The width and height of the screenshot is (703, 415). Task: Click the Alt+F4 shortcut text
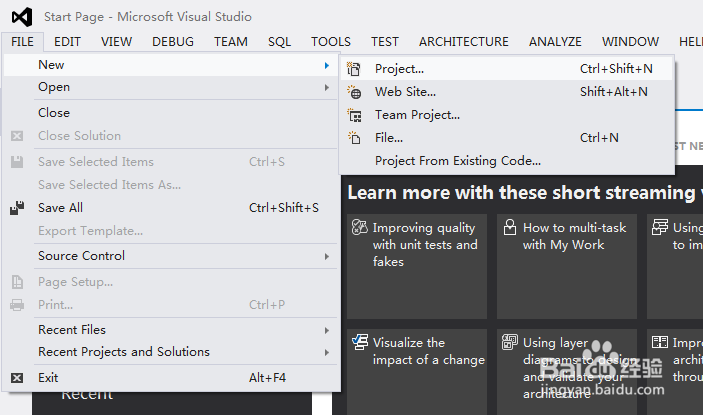click(x=267, y=378)
